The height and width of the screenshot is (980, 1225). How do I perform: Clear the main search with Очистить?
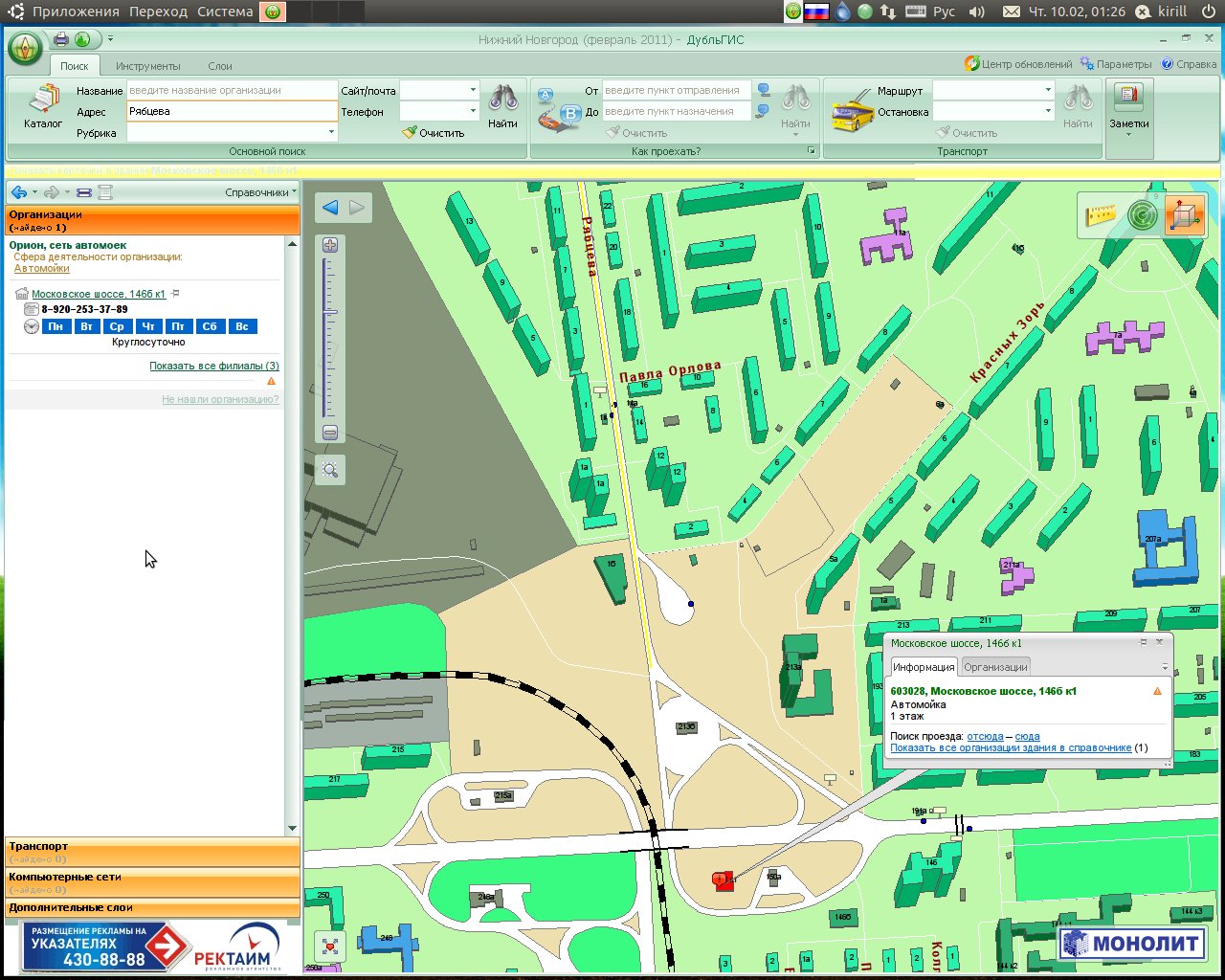coord(434,133)
